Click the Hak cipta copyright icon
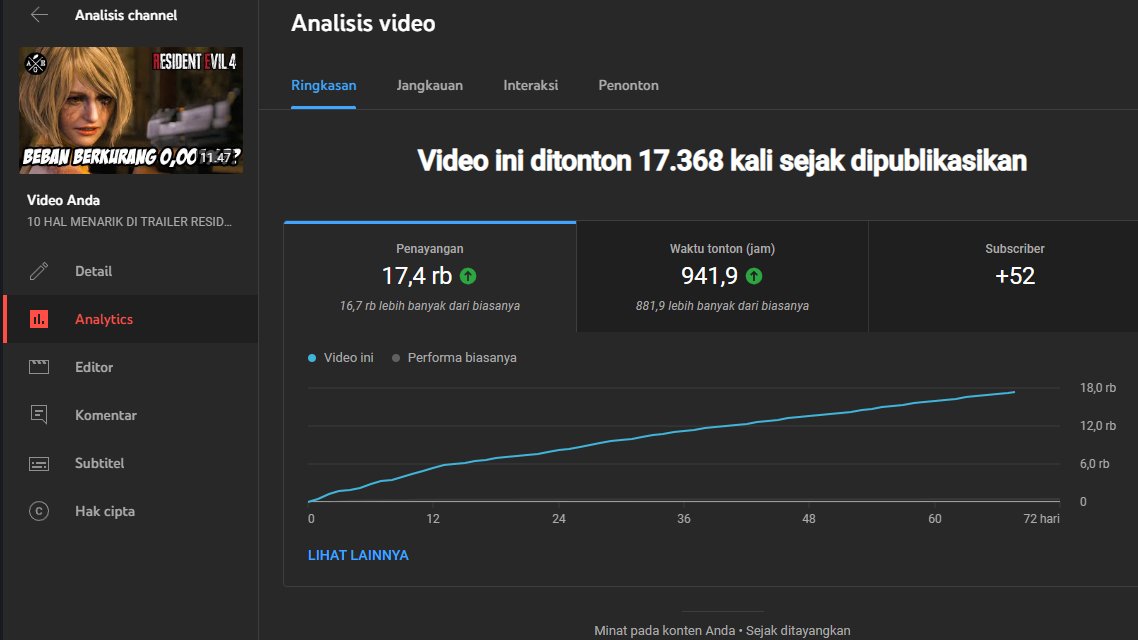1138x640 pixels. 38,511
